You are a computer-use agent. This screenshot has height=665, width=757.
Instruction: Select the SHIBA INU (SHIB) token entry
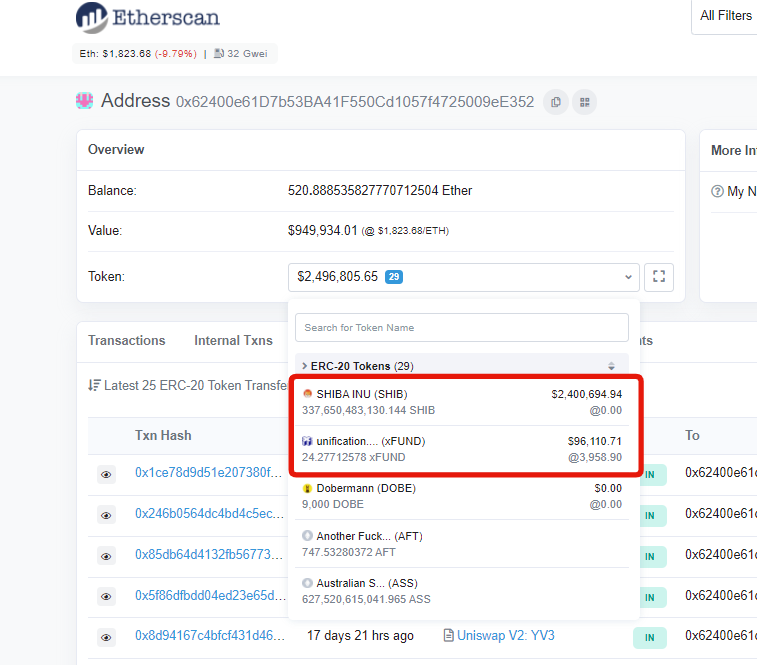[x=462, y=402]
